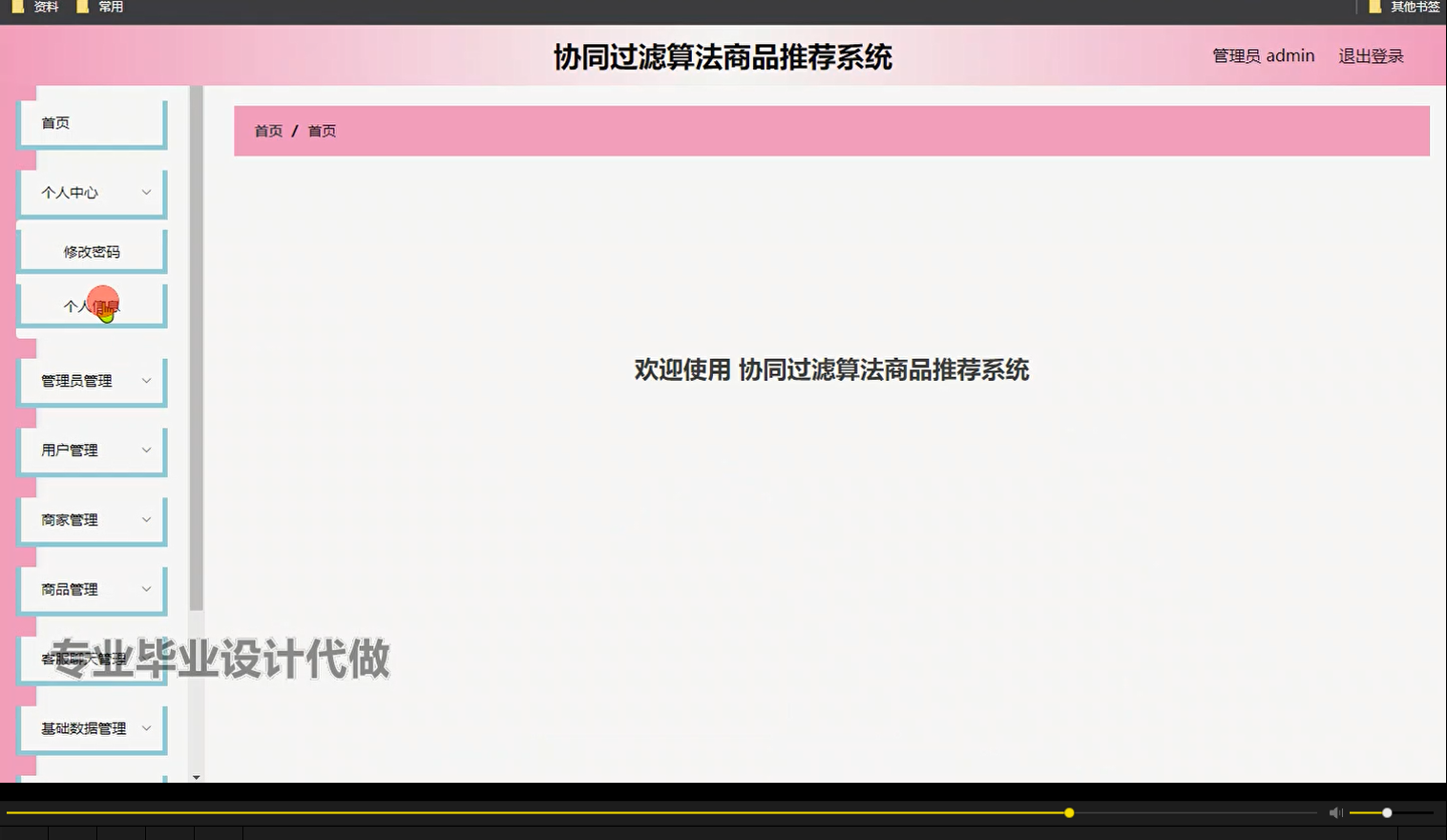Open the 资料 bookmarks folder
Image resolution: width=1447 pixels, height=840 pixels.
tap(43, 7)
